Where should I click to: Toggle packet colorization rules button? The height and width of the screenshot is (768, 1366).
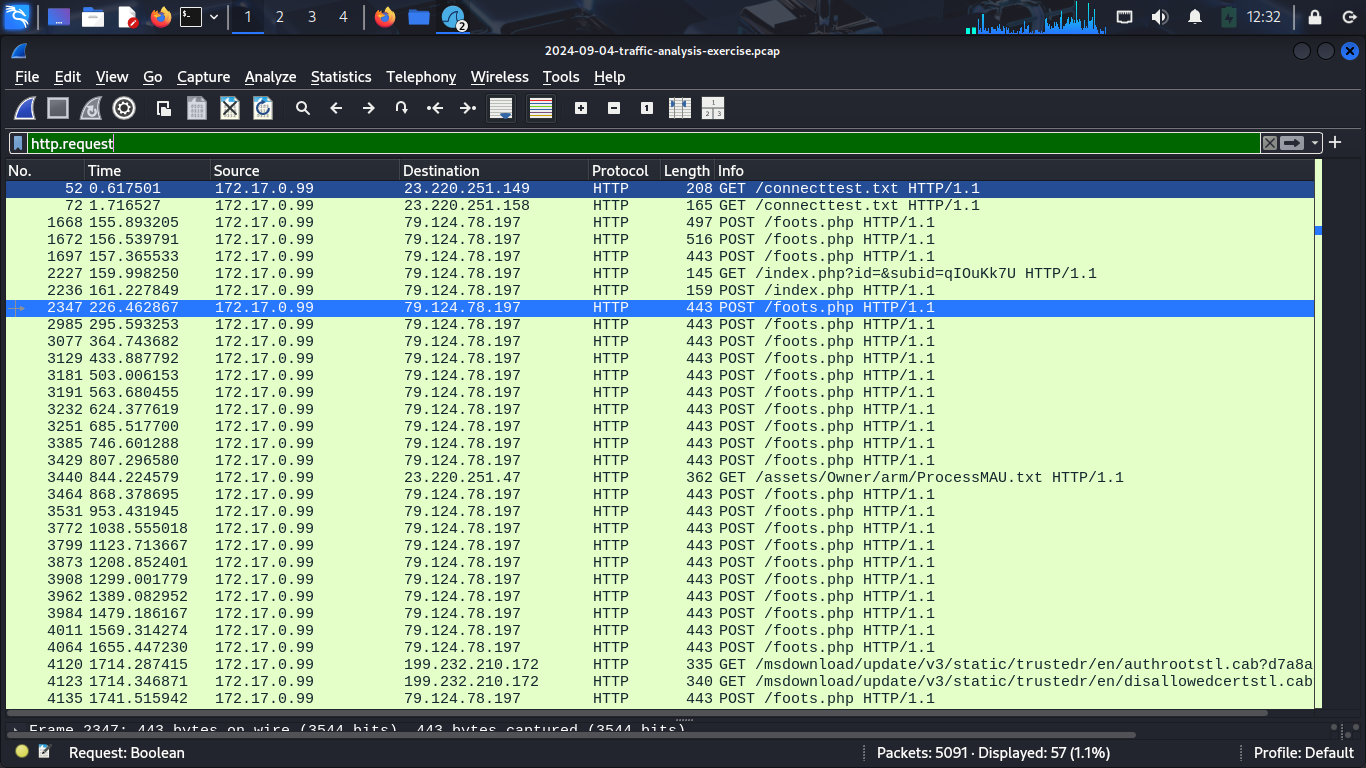[x=541, y=108]
